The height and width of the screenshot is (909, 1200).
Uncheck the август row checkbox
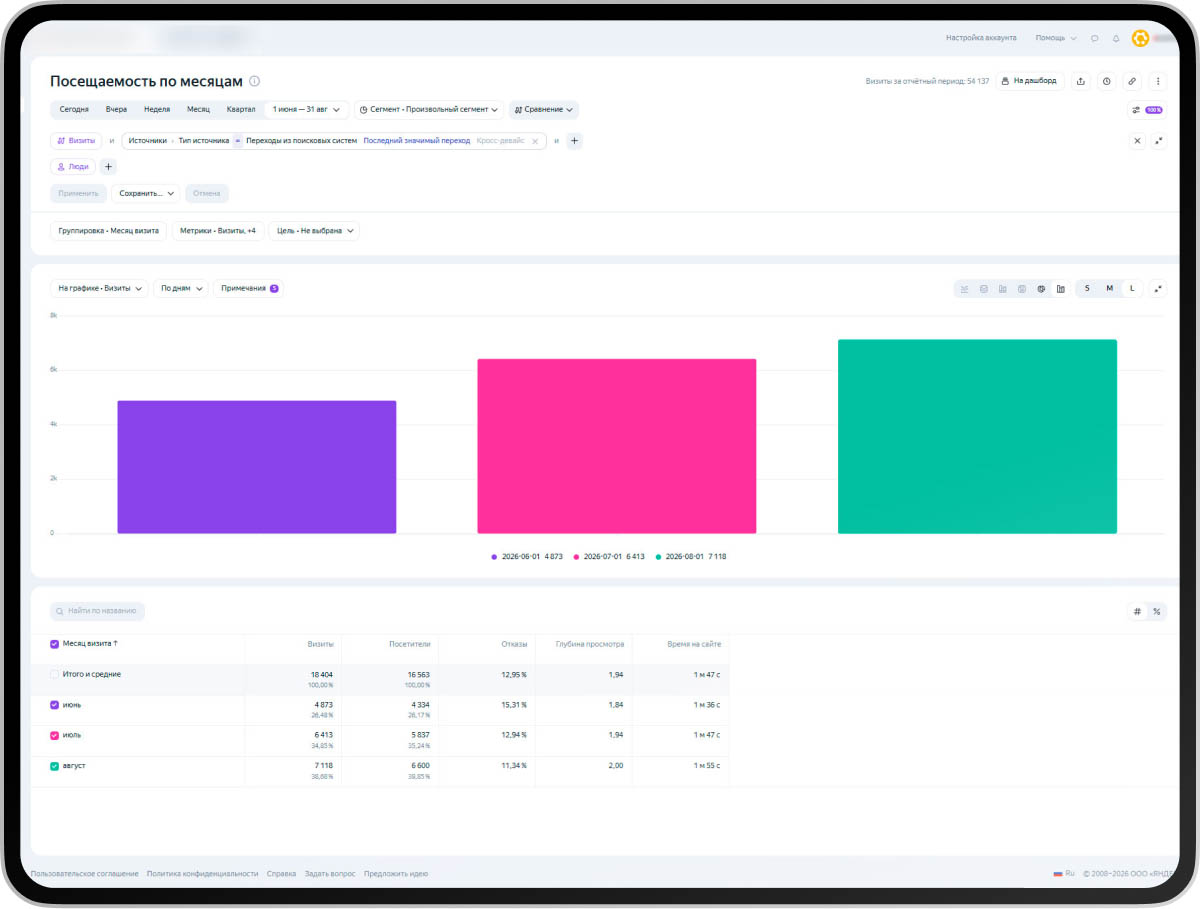55,766
